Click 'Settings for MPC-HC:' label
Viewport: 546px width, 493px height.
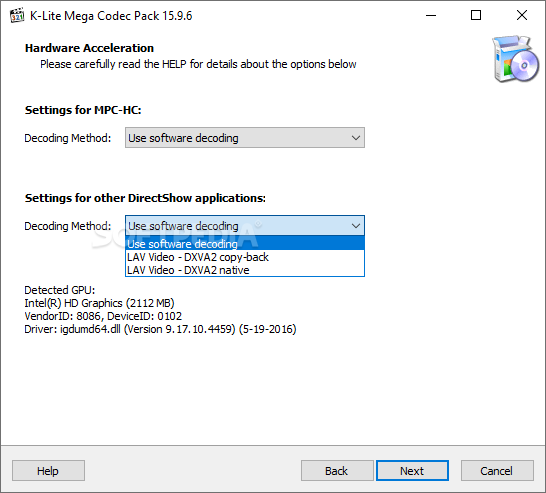[83, 110]
